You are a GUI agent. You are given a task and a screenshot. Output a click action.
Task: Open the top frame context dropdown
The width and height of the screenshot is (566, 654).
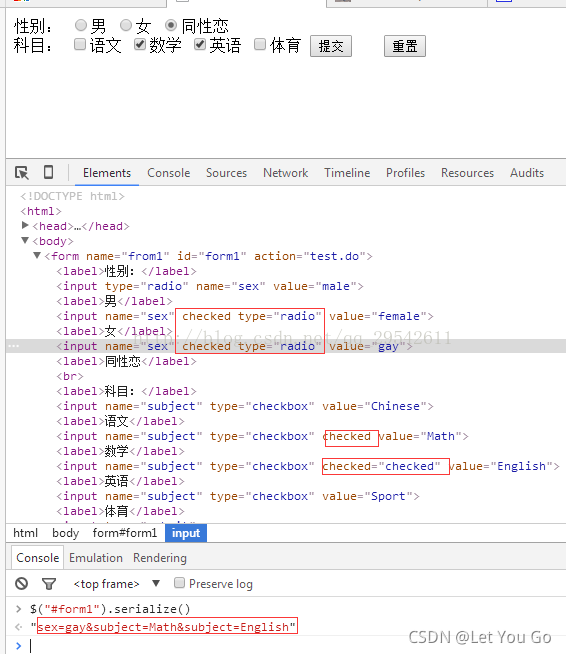tap(116, 584)
